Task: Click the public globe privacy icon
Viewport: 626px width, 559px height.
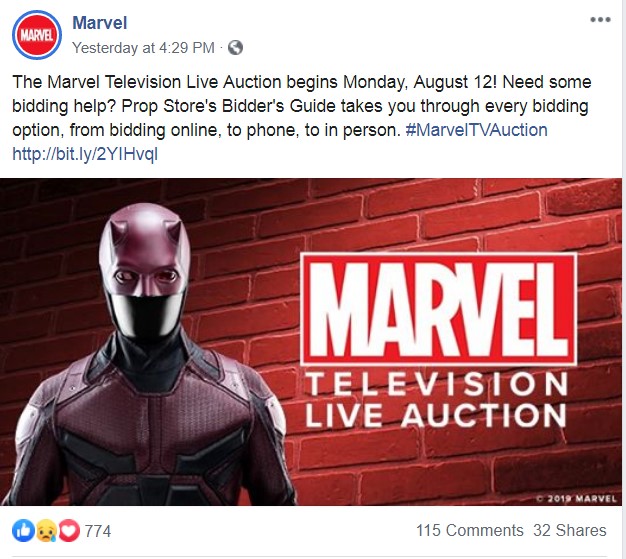Action: pyautogui.click(x=235, y=48)
